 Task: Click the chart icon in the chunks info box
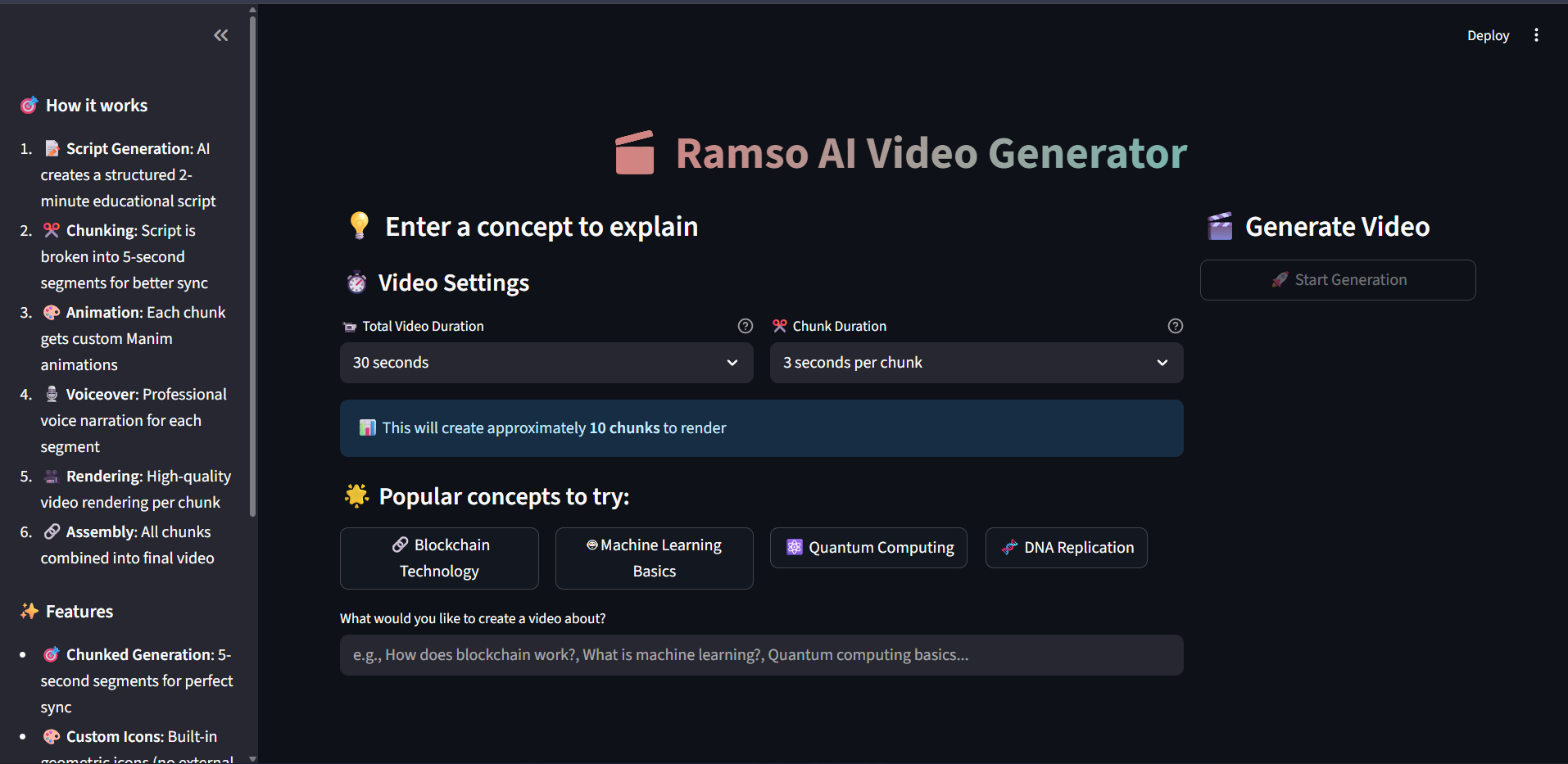click(x=368, y=427)
